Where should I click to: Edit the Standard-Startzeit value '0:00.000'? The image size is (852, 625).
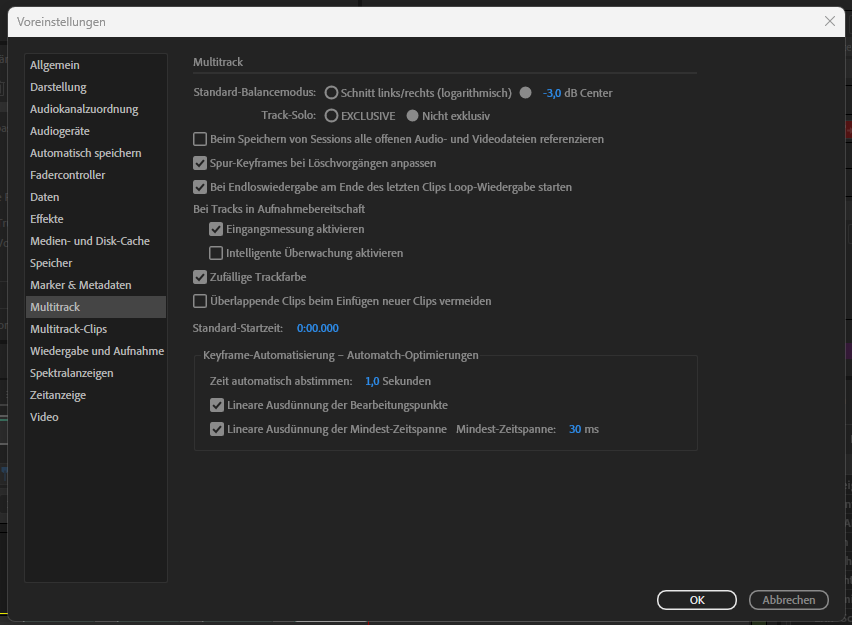click(x=317, y=327)
